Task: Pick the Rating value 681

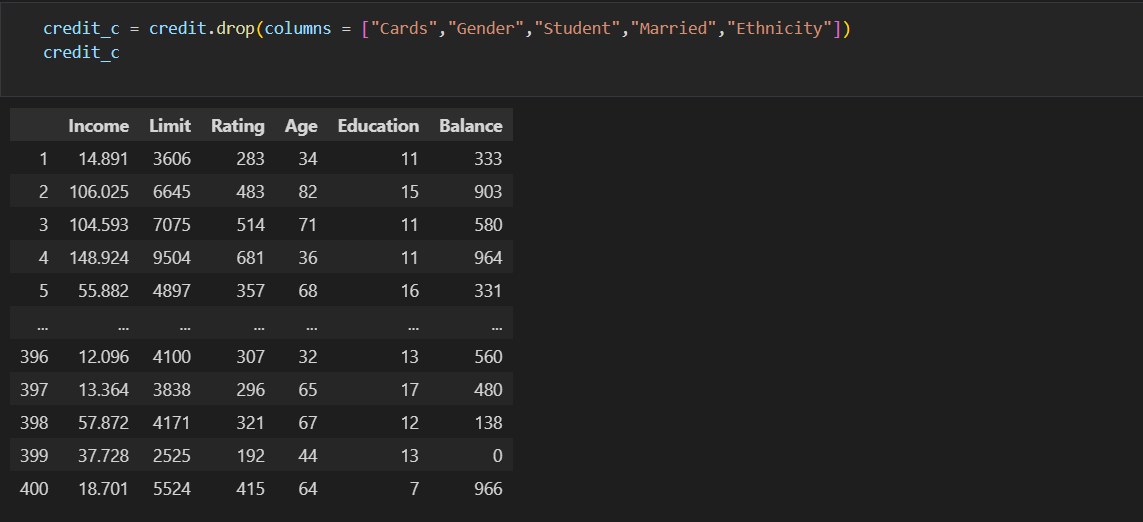Action: click(x=251, y=257)
